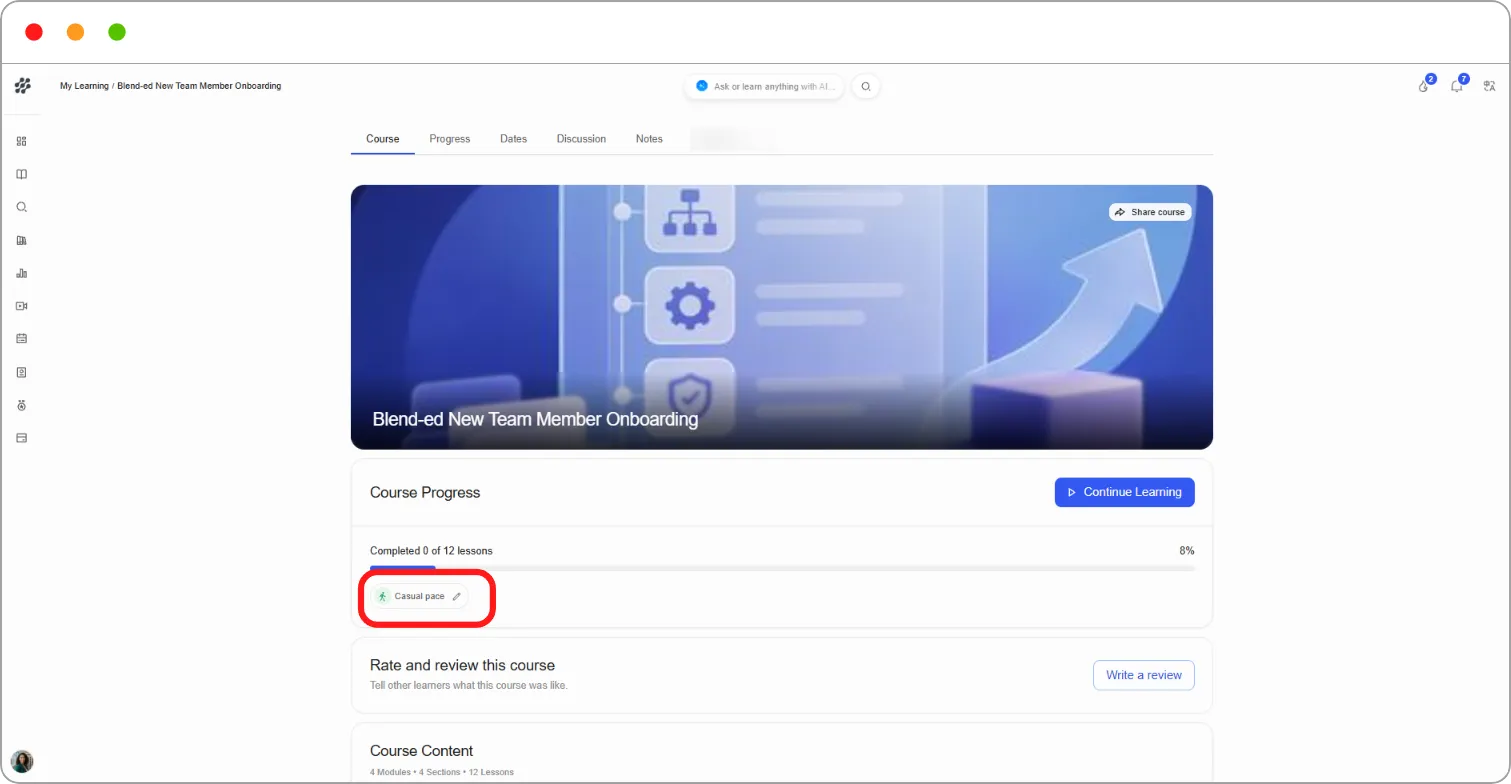Click the Course Progress heading

pyautogui.click(x=425, y=493)
